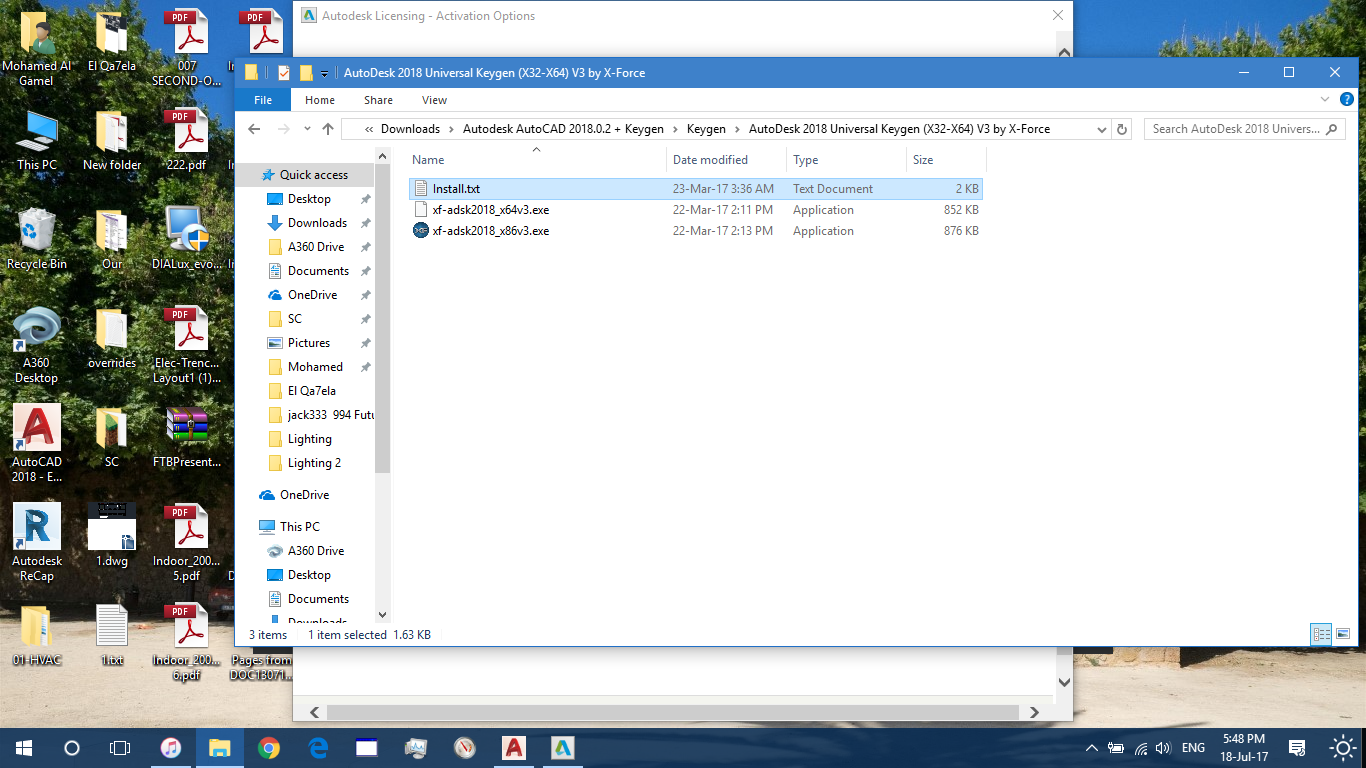
Task: Select Quick access in the navigation pane
Action: click(x=313, y=175)
